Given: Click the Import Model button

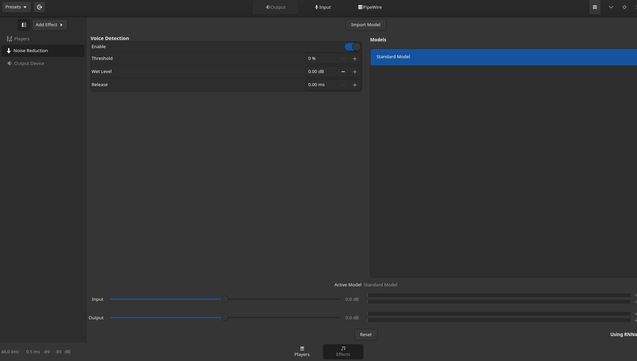Looking at the screenshot, I should pos(366,25).
